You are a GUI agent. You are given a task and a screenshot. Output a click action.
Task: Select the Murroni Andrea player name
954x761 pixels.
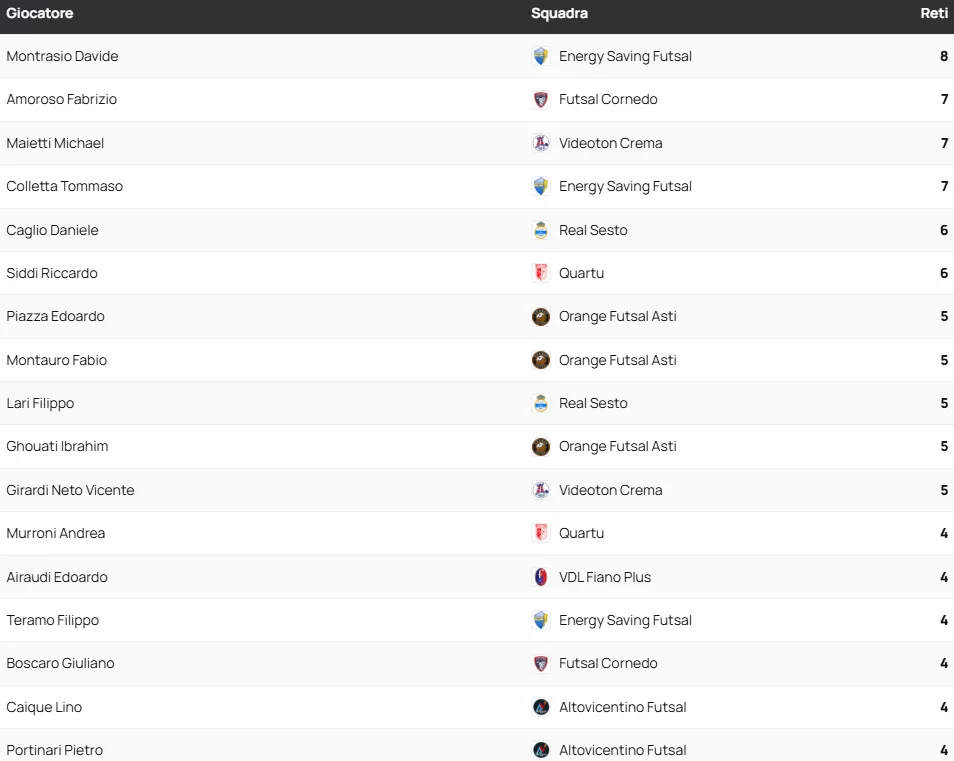tap(56, 533)
